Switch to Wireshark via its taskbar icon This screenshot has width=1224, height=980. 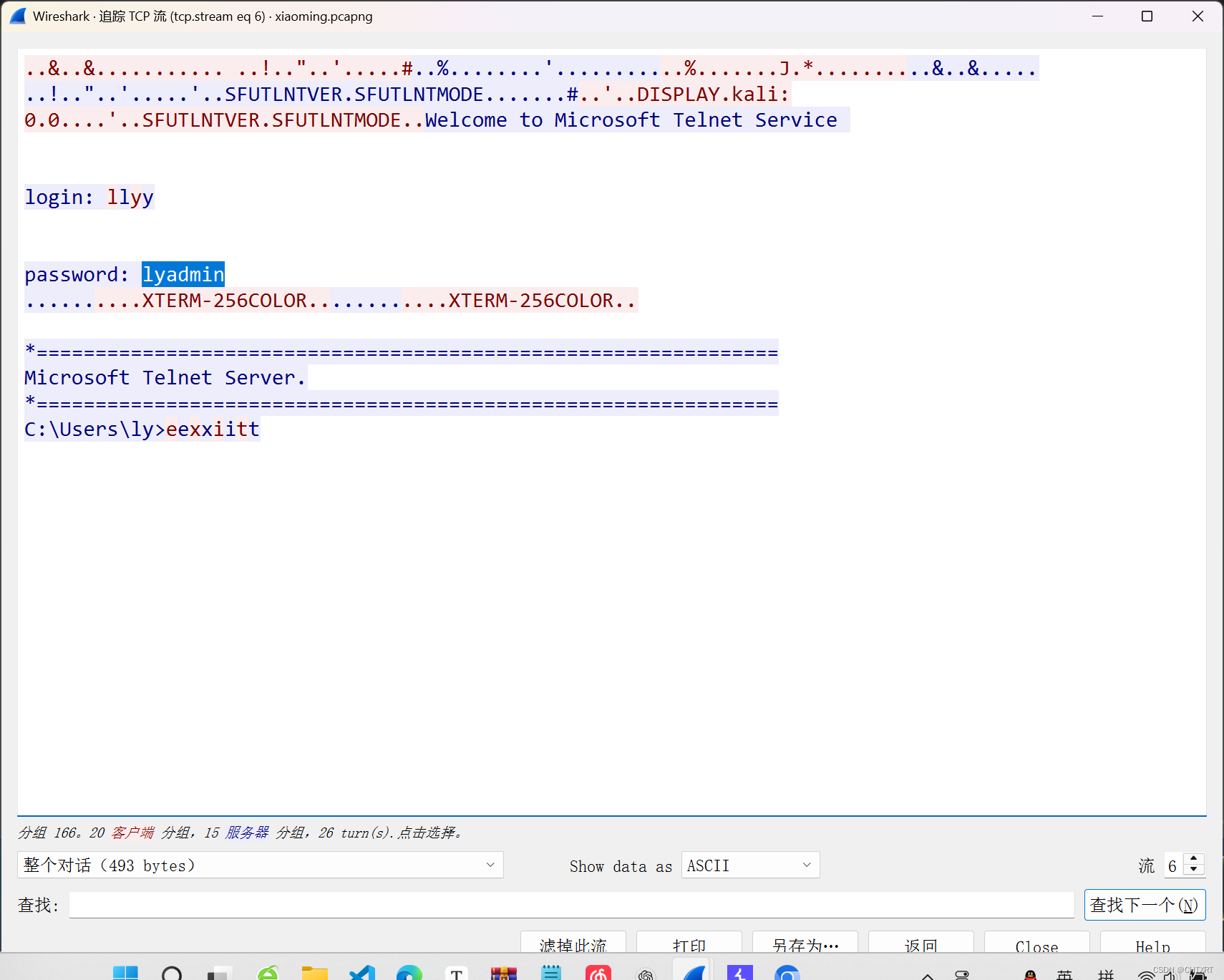693,972
